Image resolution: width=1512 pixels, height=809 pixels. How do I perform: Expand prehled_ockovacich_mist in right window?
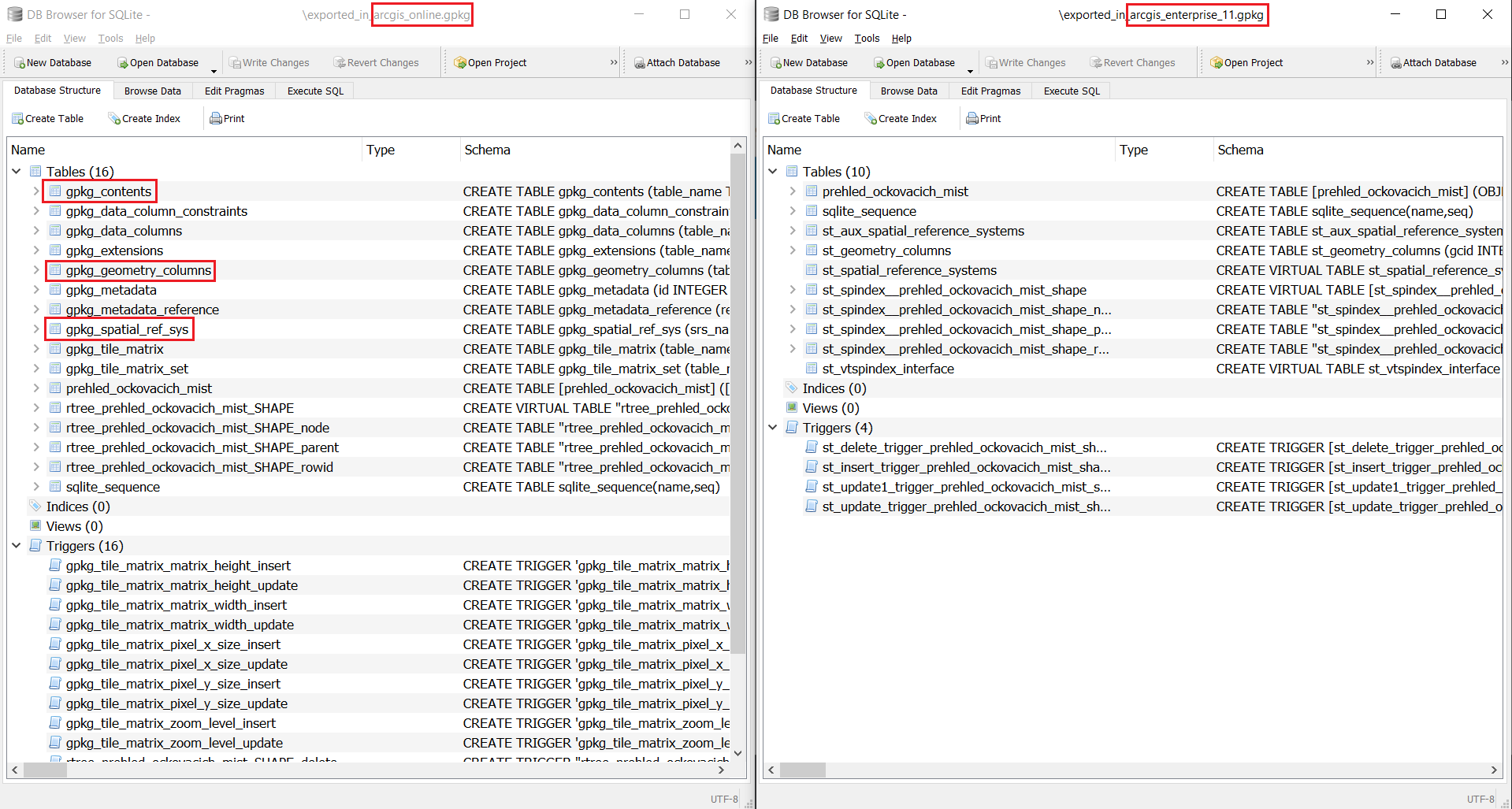[x=793, y=191]
